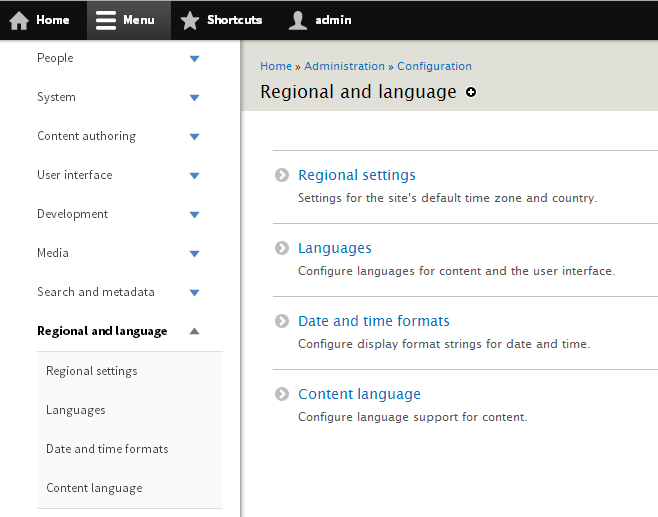Follow the Administration breadcrumb link
Screen dimensions: 658x517
pyautogui.click(x=345, y=66)
